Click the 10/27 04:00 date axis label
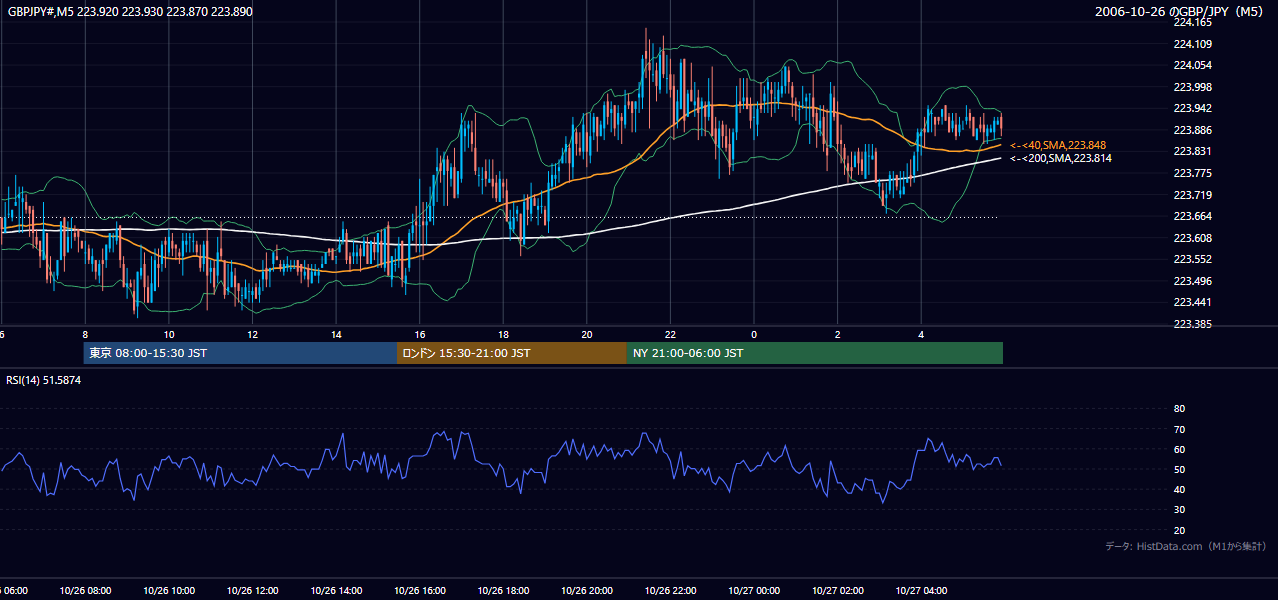This screenshot has width=1278, height=600. (x=921, y=591)
